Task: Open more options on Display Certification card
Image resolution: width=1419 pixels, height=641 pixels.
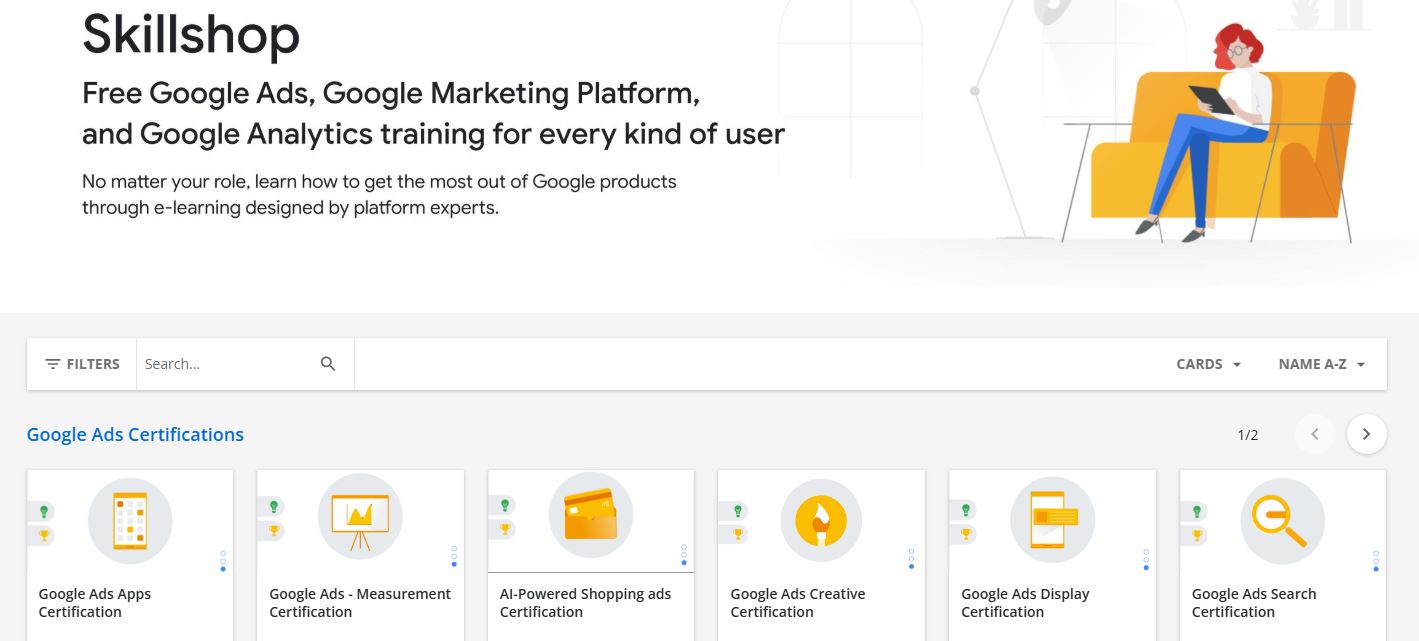Action: point(1146,559)
